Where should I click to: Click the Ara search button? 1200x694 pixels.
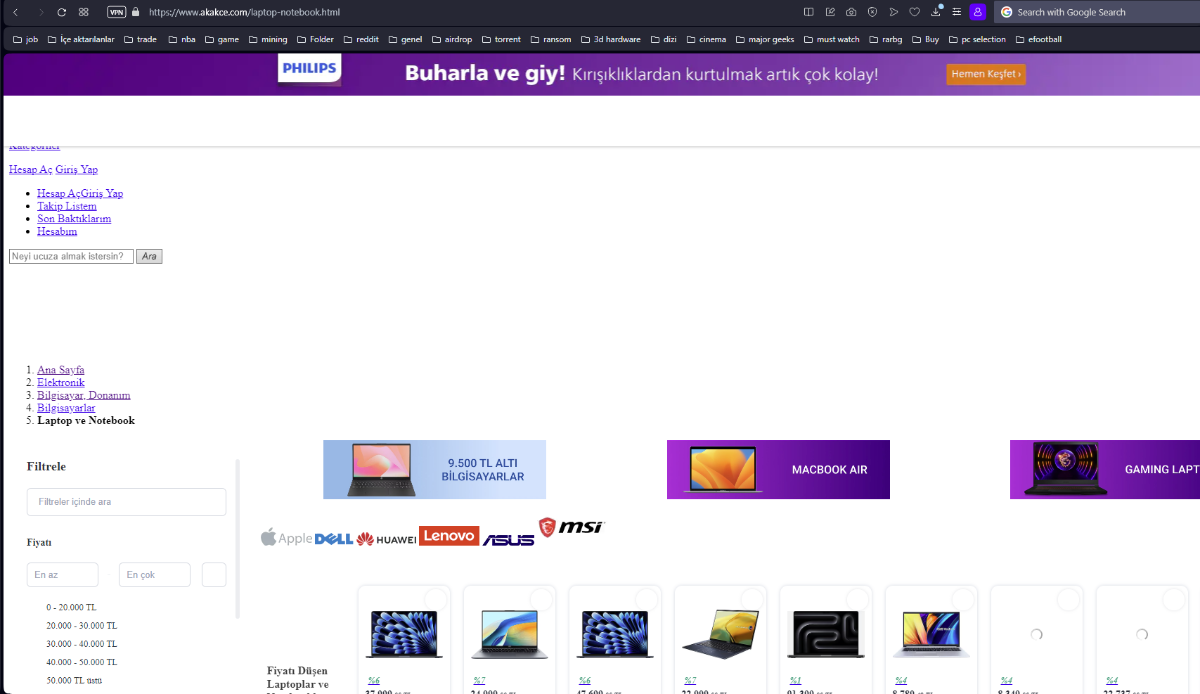(149, 257)
